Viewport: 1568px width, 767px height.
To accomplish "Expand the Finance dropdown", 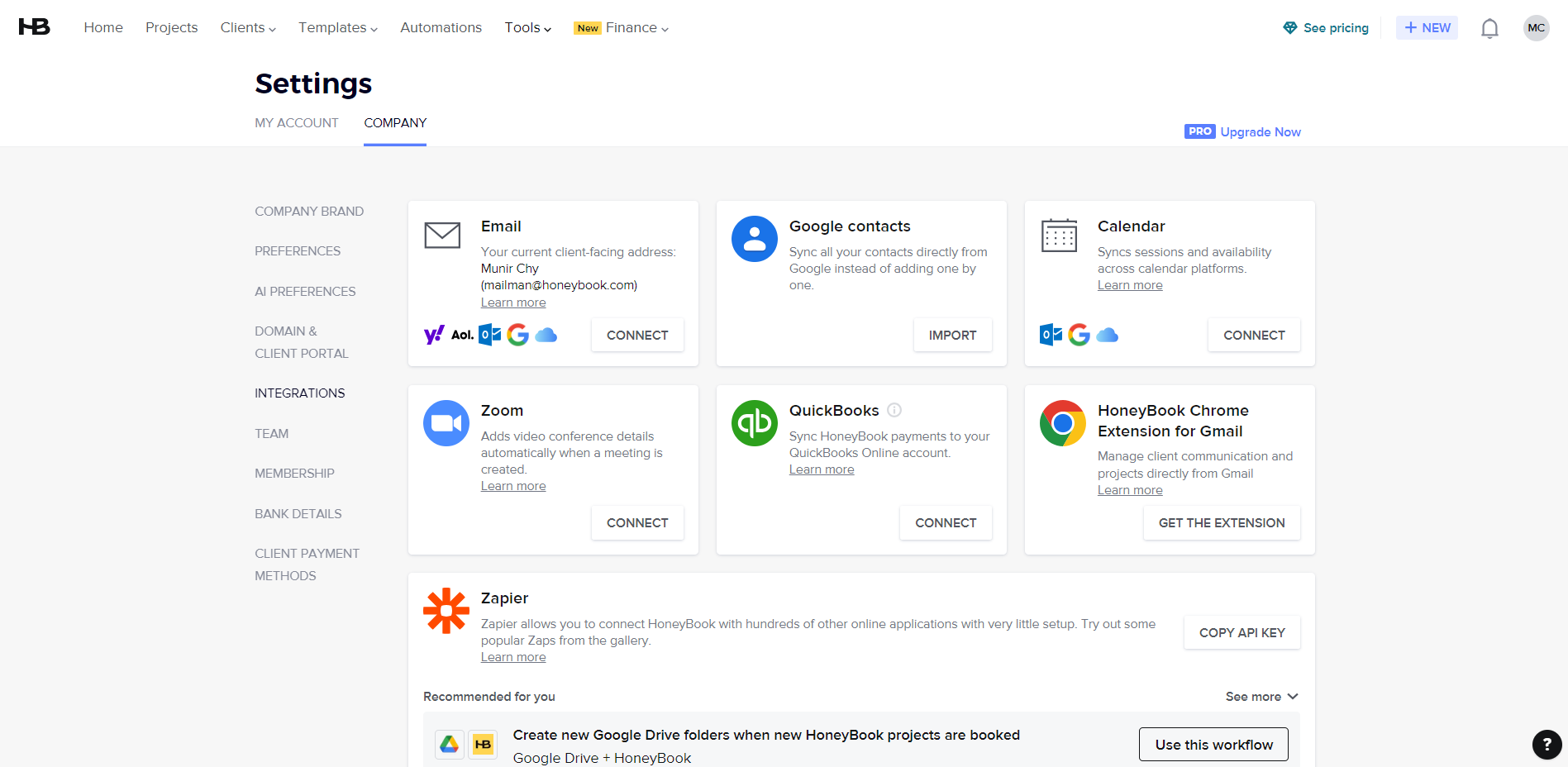I will coord(633,27).
